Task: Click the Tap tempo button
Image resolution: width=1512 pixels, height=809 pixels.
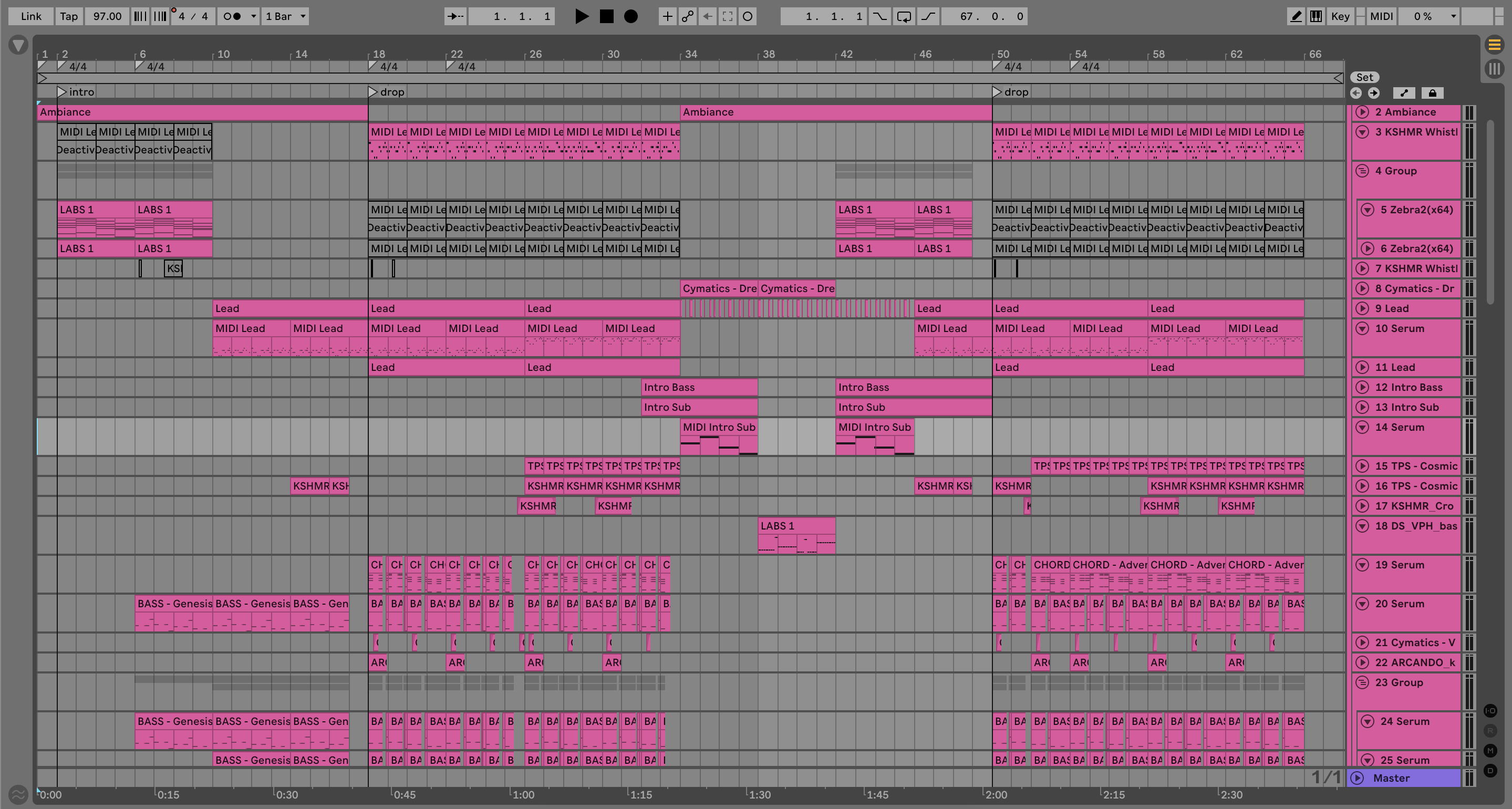Action: (x=69, y=16)
